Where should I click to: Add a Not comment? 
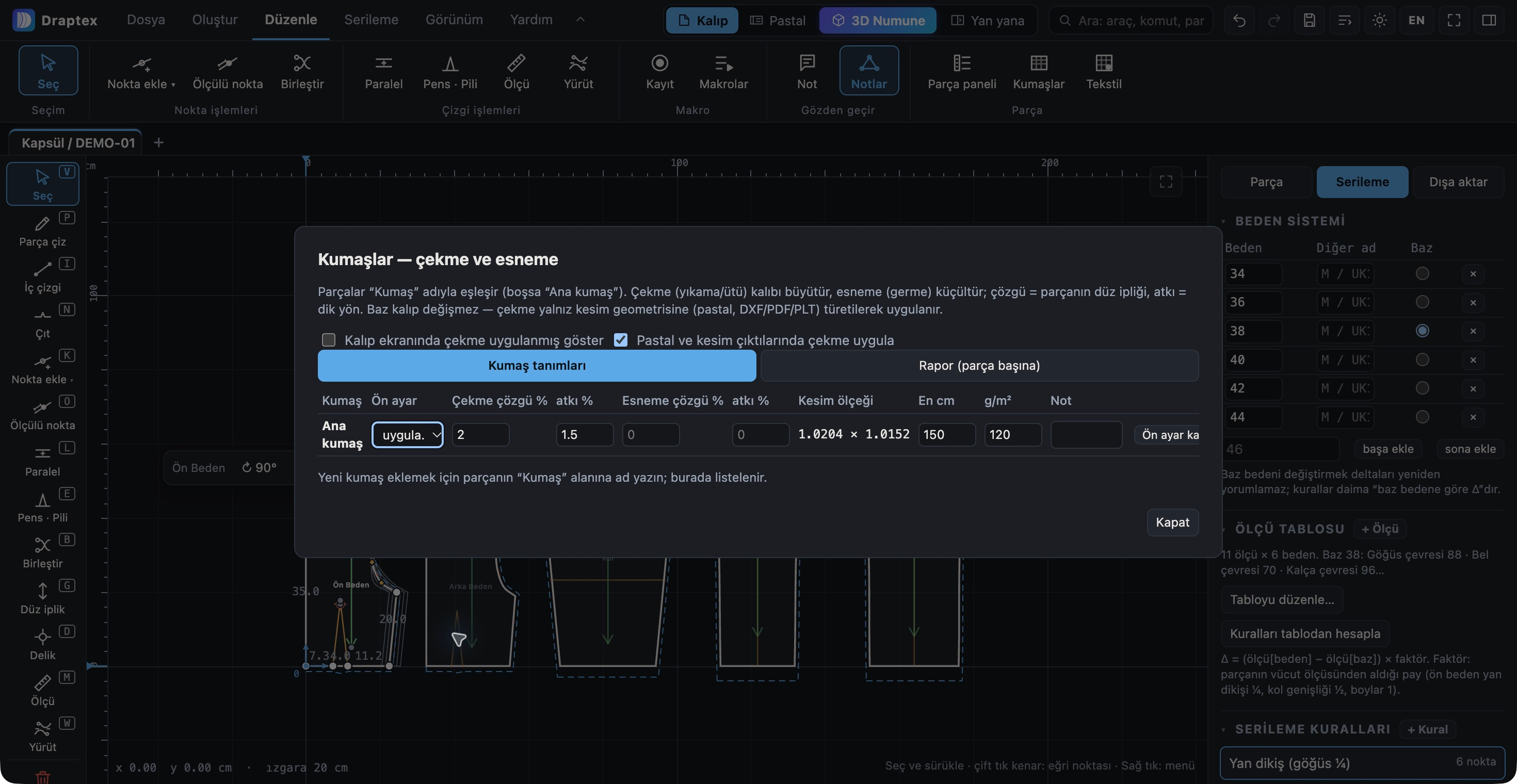[807, 71]
